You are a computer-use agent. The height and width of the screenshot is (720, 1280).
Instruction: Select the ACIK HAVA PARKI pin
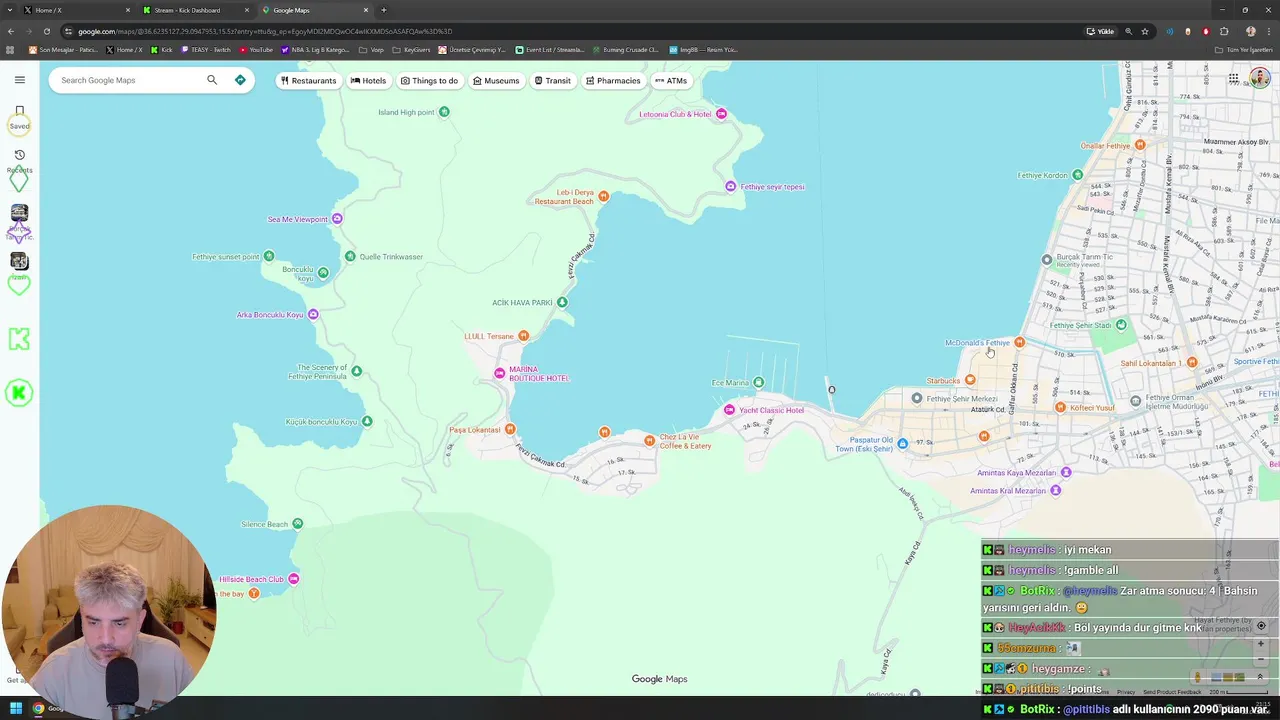(x=562, y=302)
